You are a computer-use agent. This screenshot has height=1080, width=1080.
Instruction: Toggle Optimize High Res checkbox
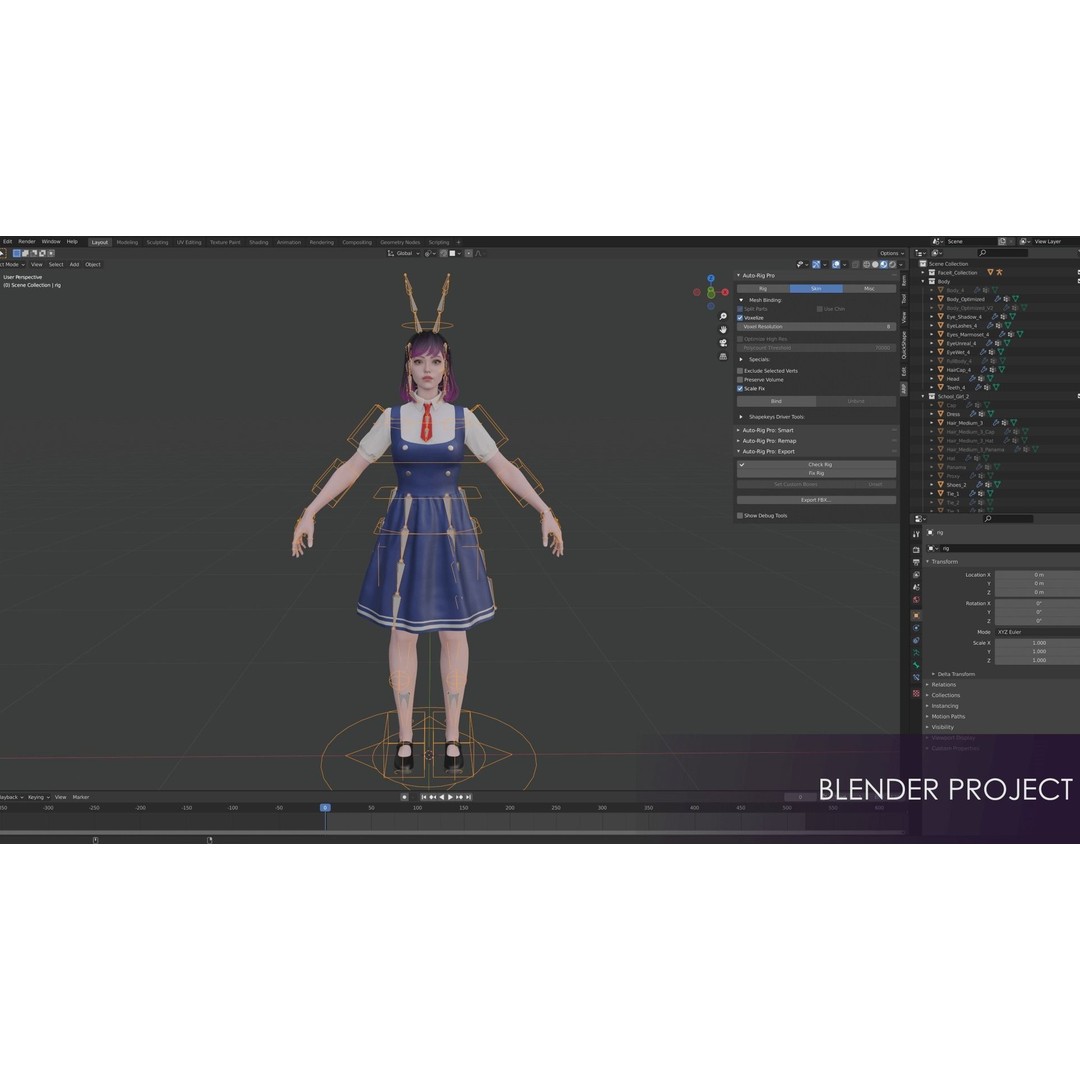[740, 339]
